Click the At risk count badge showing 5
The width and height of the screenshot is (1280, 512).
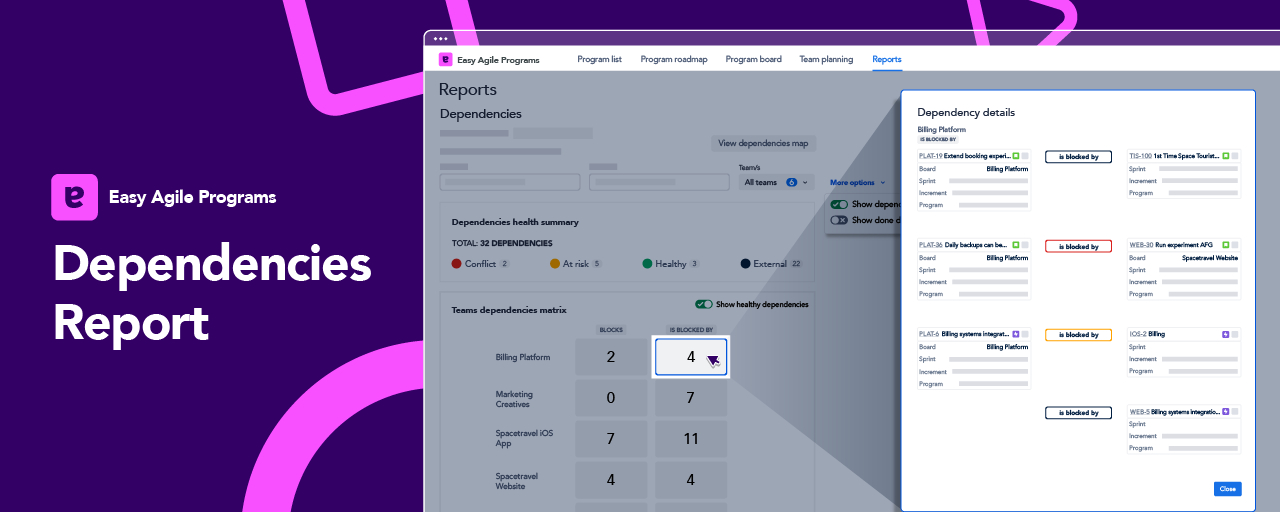pos(597,264)
